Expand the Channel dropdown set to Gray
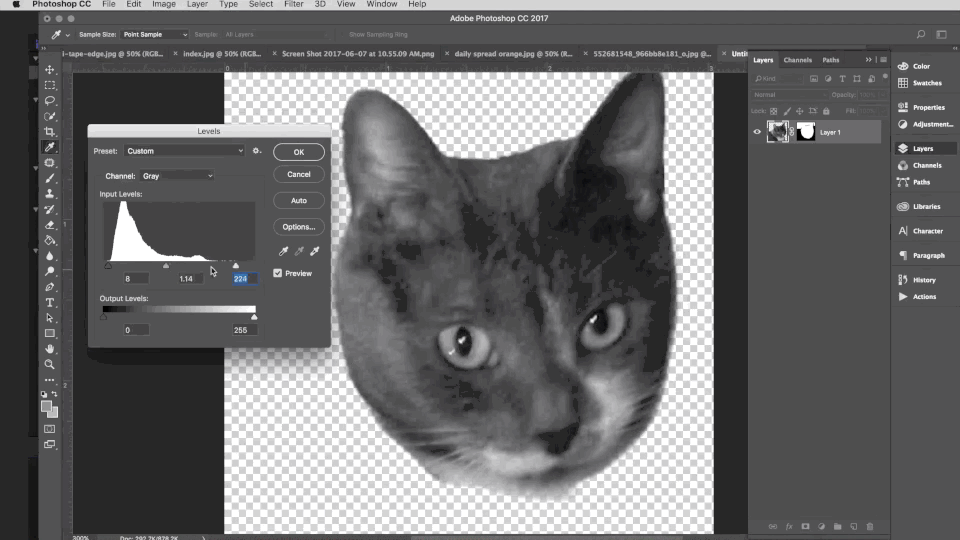960x540 pixels. click(177, 176)
